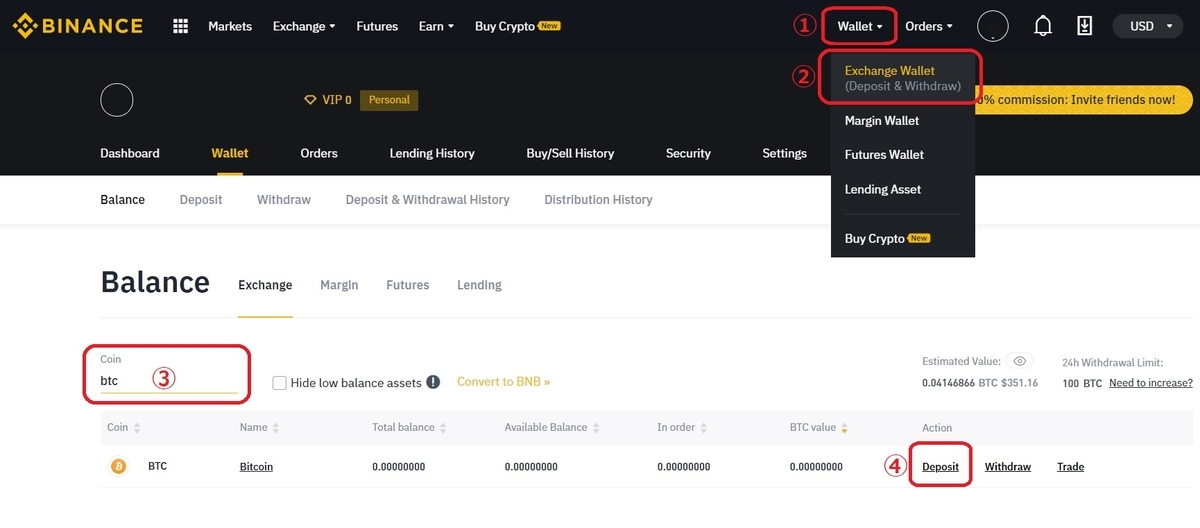Select Futures Wallet from dropdown
Viewport: 1200px width, 528px height.
coord(884,155)
